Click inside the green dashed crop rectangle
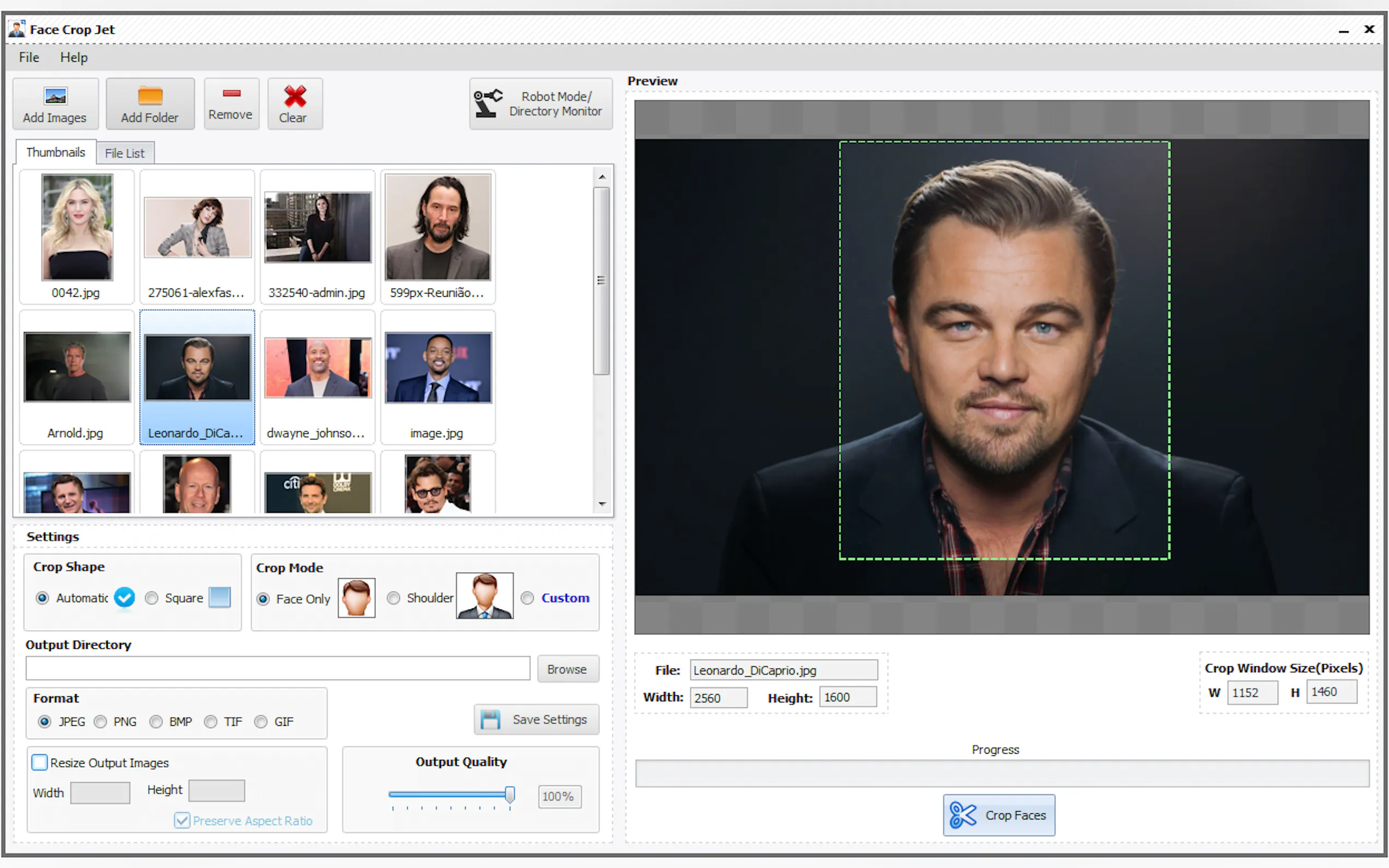 point(1004,350)
